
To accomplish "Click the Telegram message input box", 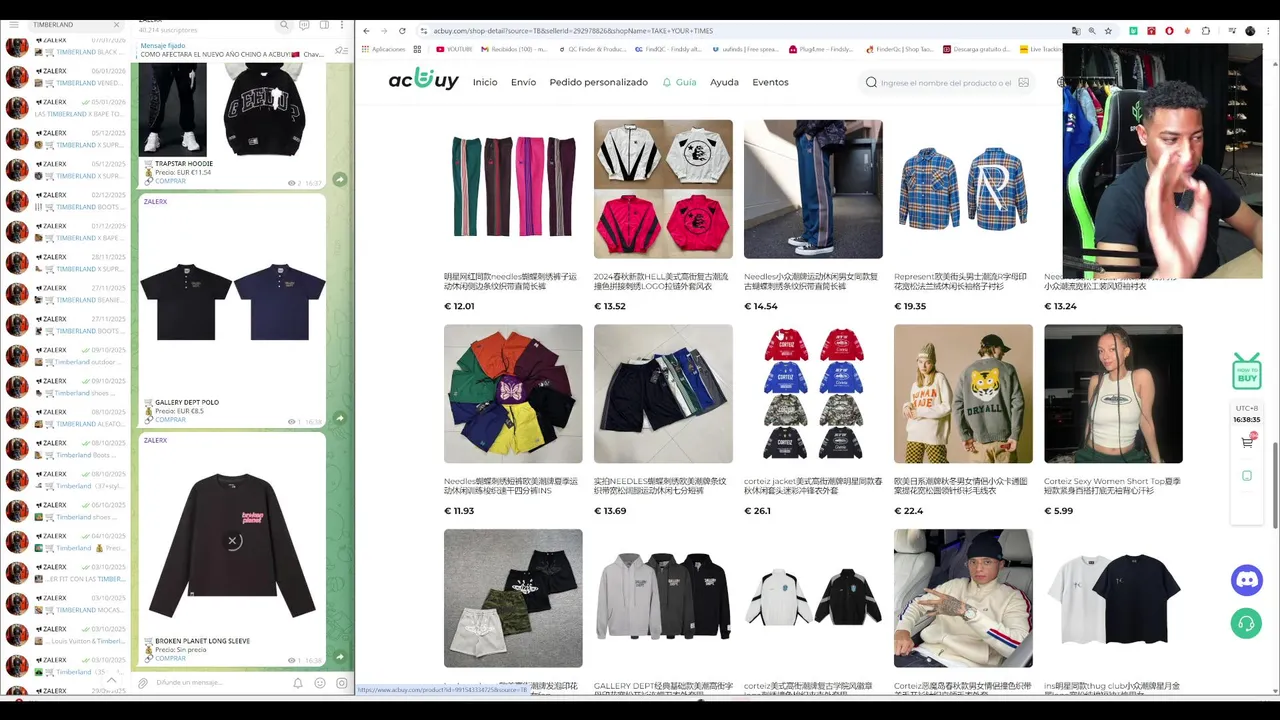I will [220, 683].
